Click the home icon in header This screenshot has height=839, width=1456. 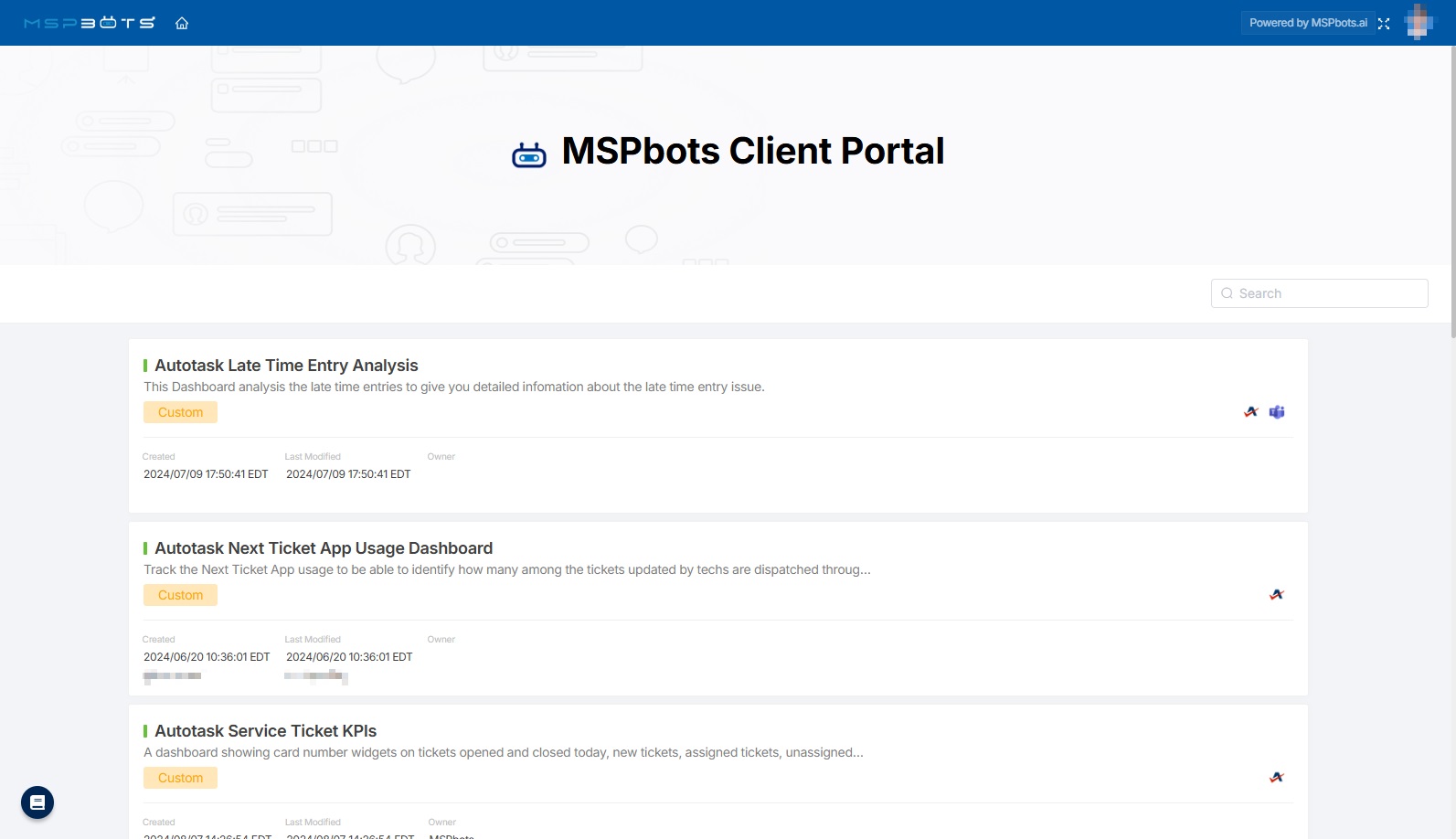[x=182, y=23]
